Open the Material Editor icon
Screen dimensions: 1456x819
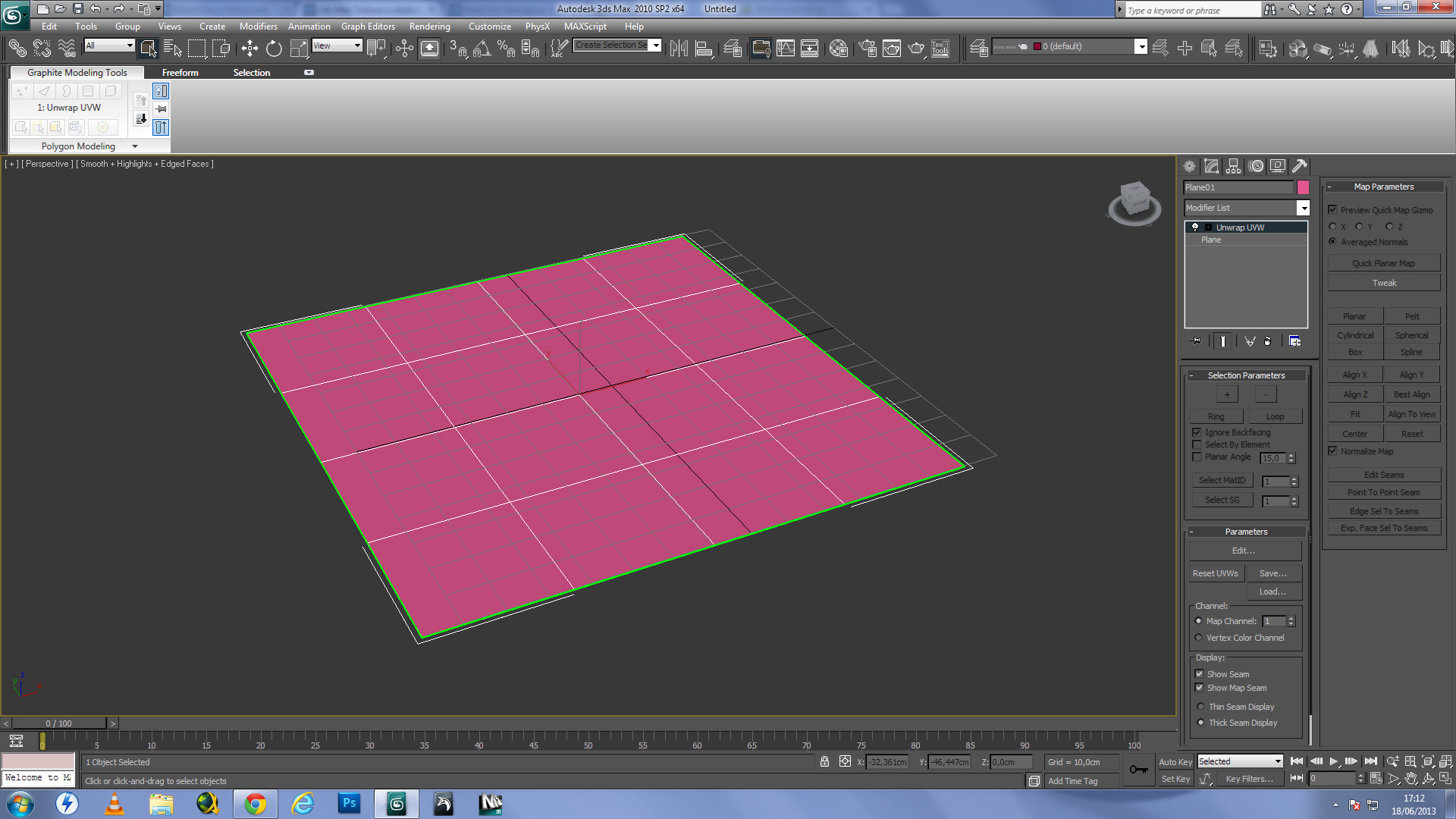(x=838, y=49)
